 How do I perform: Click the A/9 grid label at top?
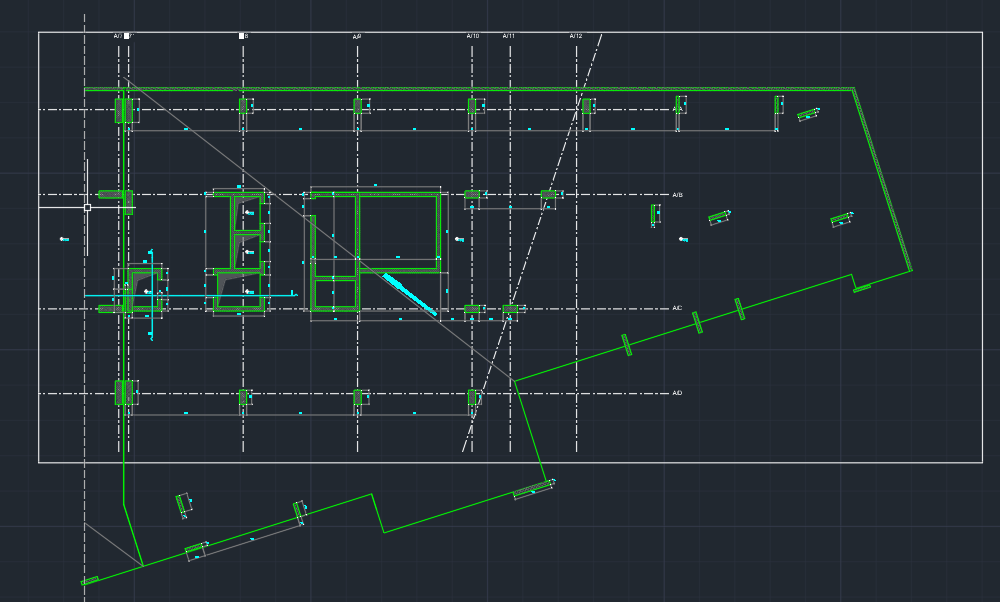(x=357, y=37)
